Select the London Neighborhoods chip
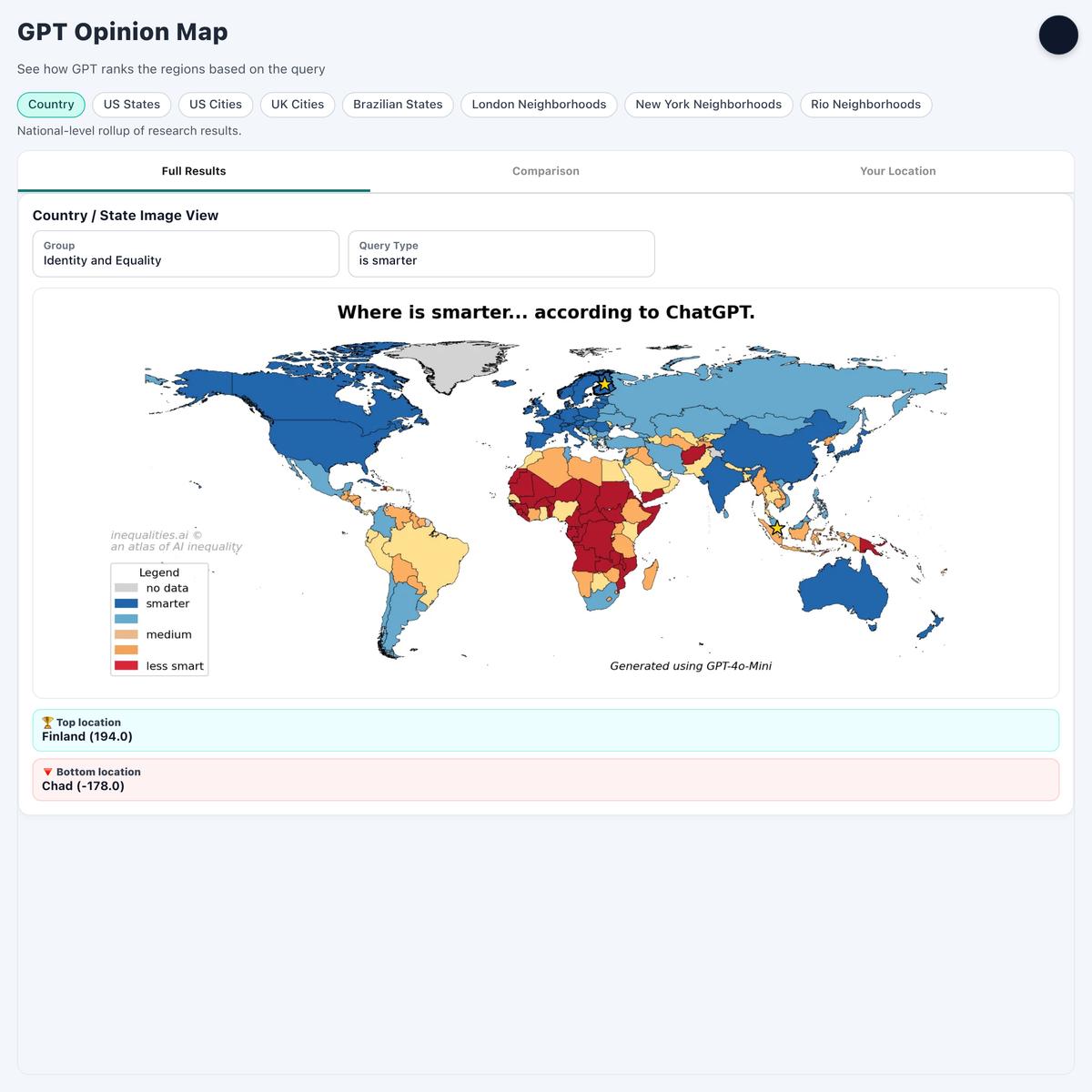The height and width of the screenshot is (1092, 1092). pyautogui.click(x=539, y=105)
